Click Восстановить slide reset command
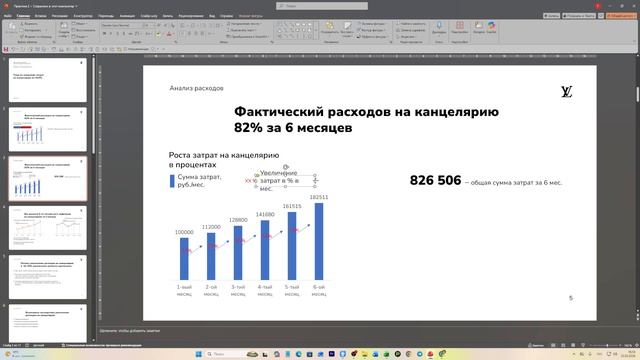Image resolution: width=640 pixels, height=360 pixels. pyautogui.click(x=84, y=30)
